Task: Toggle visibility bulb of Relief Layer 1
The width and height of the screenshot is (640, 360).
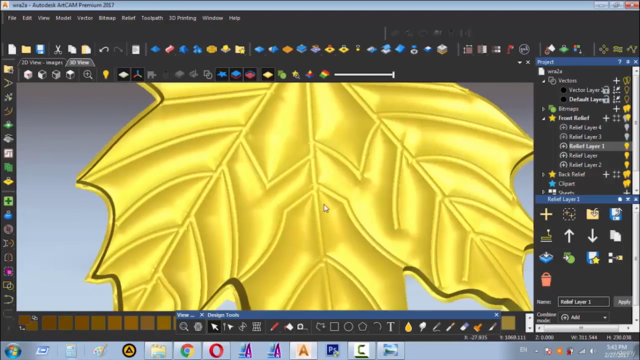Action: (x=627, y=146)
